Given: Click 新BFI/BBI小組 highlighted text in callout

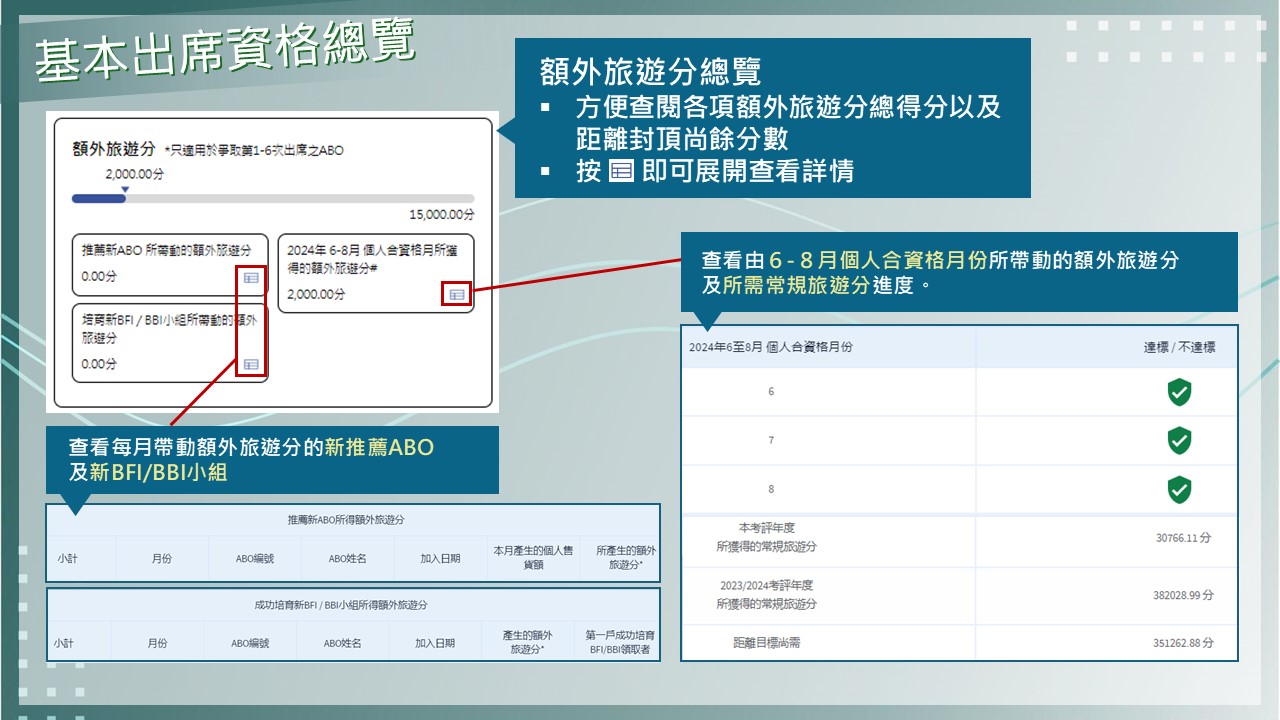Looking at the screenshot, I should coord(159,471).
